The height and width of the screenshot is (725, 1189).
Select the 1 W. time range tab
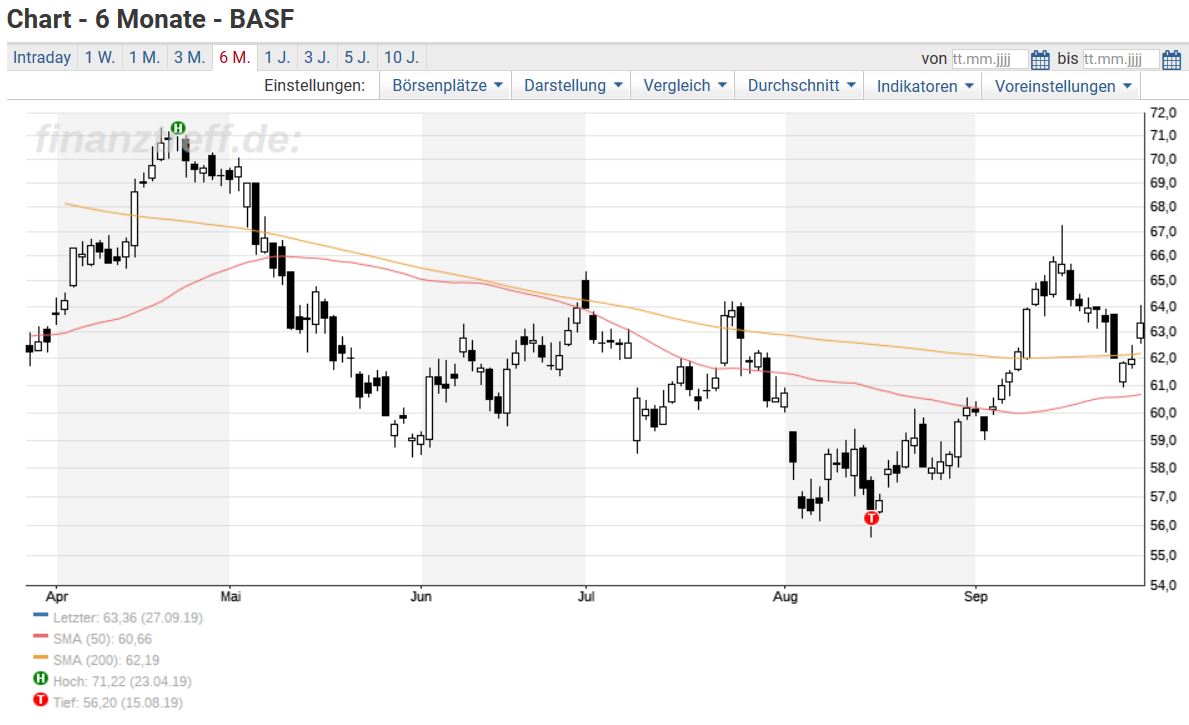point(99,58)
